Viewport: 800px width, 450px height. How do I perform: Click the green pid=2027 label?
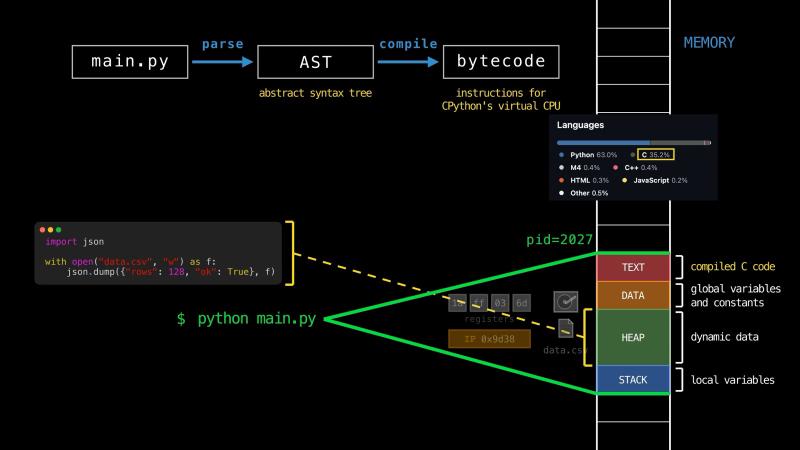pos(559,239)
